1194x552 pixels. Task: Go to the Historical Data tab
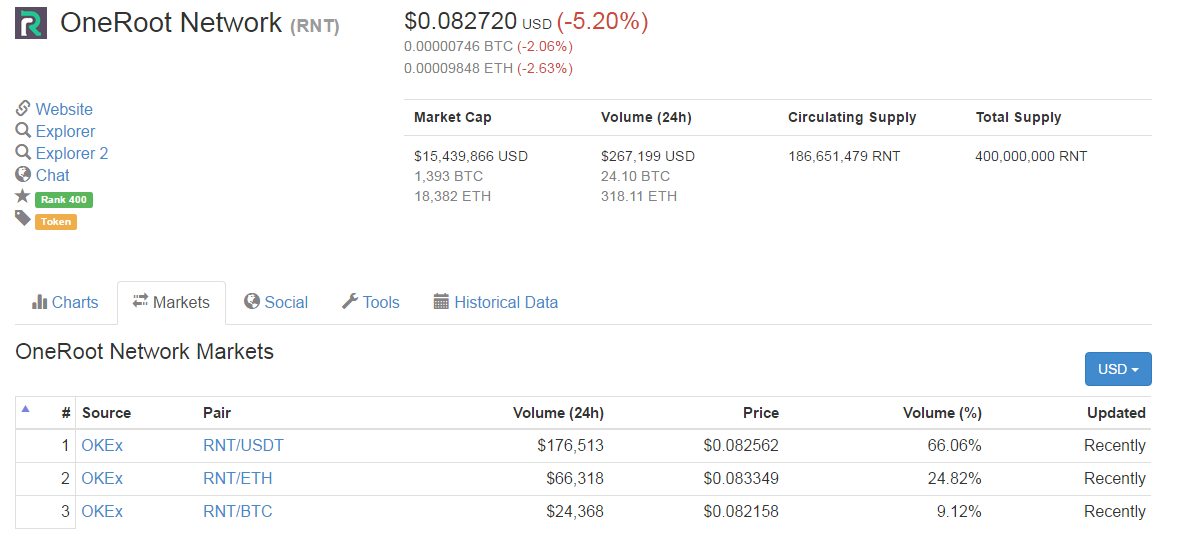(x=495, y=302)
